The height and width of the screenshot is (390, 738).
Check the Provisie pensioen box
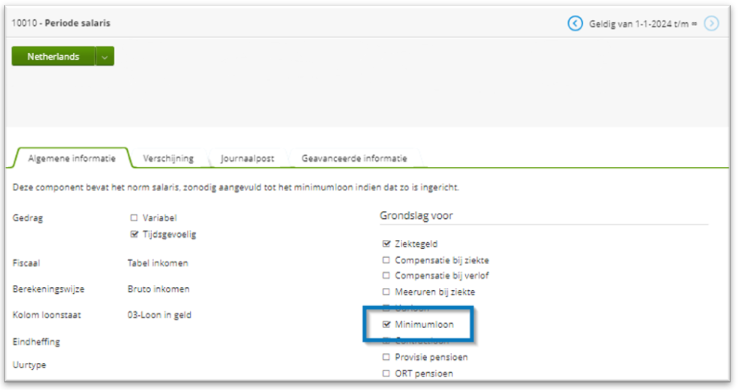[x=386, y=357]
